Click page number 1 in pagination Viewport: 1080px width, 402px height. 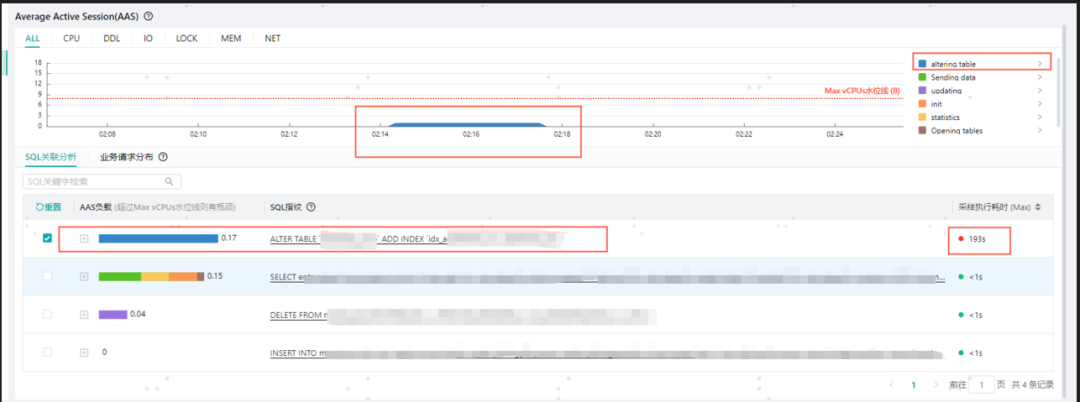coord(913,385)
